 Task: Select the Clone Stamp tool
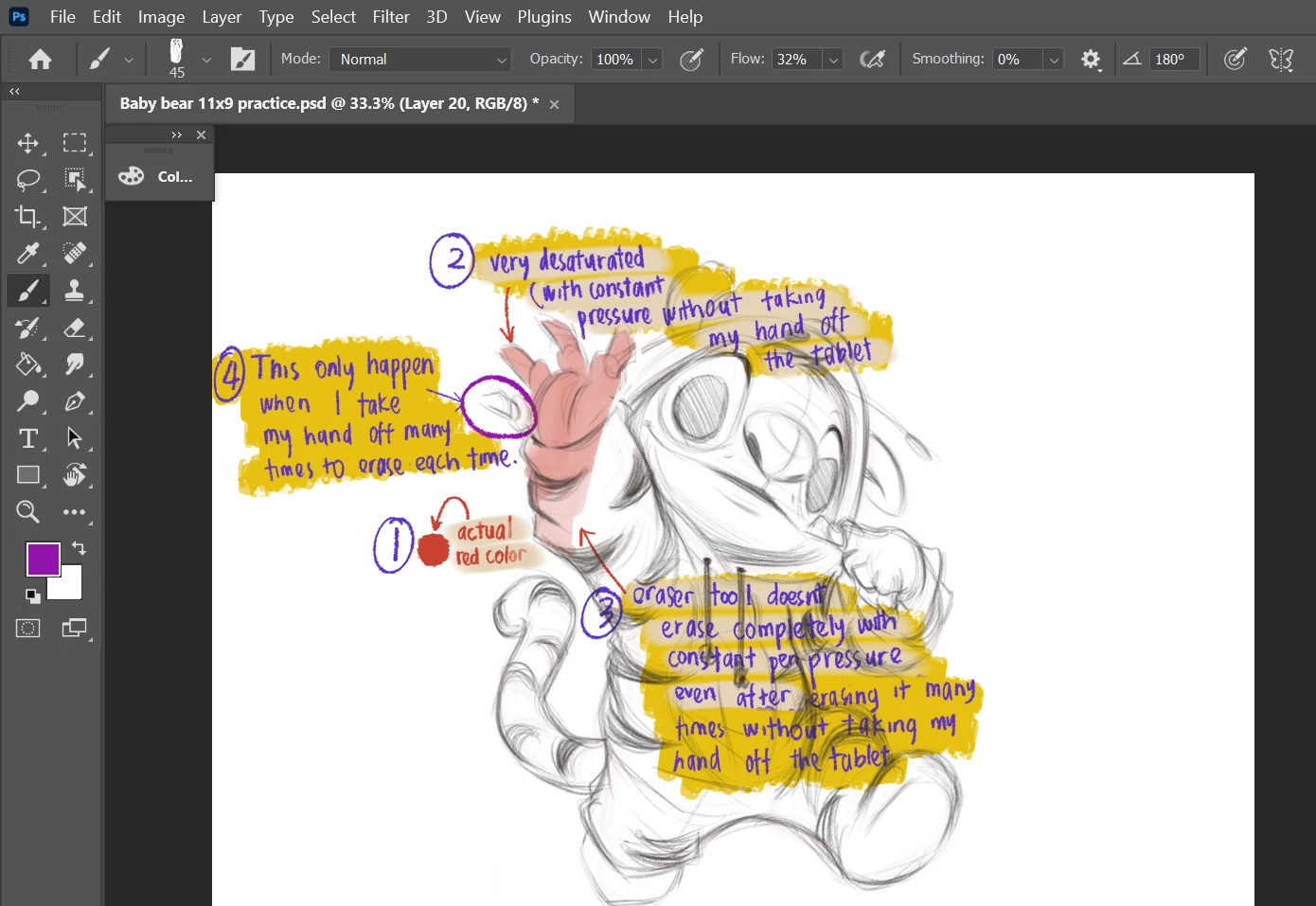pos(75,291)
